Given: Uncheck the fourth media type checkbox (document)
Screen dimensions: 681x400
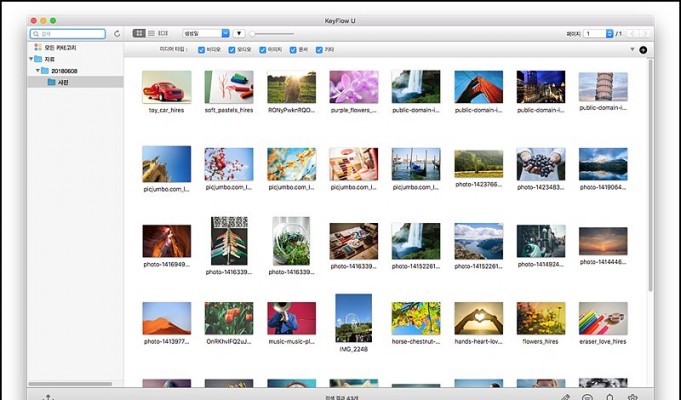Looking at the screenshot, I should click(293, 50).
